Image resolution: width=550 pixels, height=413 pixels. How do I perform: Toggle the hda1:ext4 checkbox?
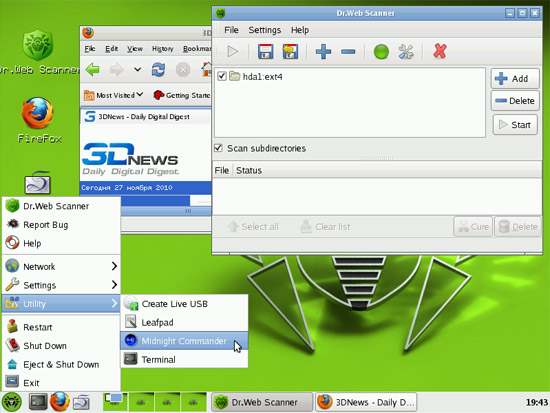[x=222, y=76]
